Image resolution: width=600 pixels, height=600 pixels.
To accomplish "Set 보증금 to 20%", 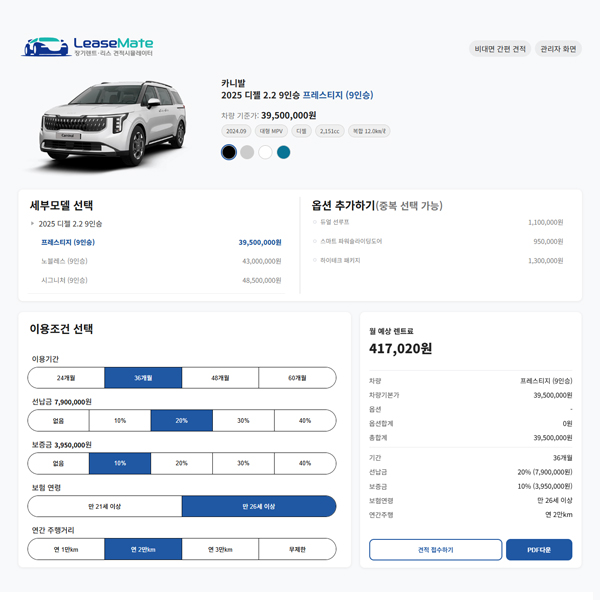I will tap(182, 463).
